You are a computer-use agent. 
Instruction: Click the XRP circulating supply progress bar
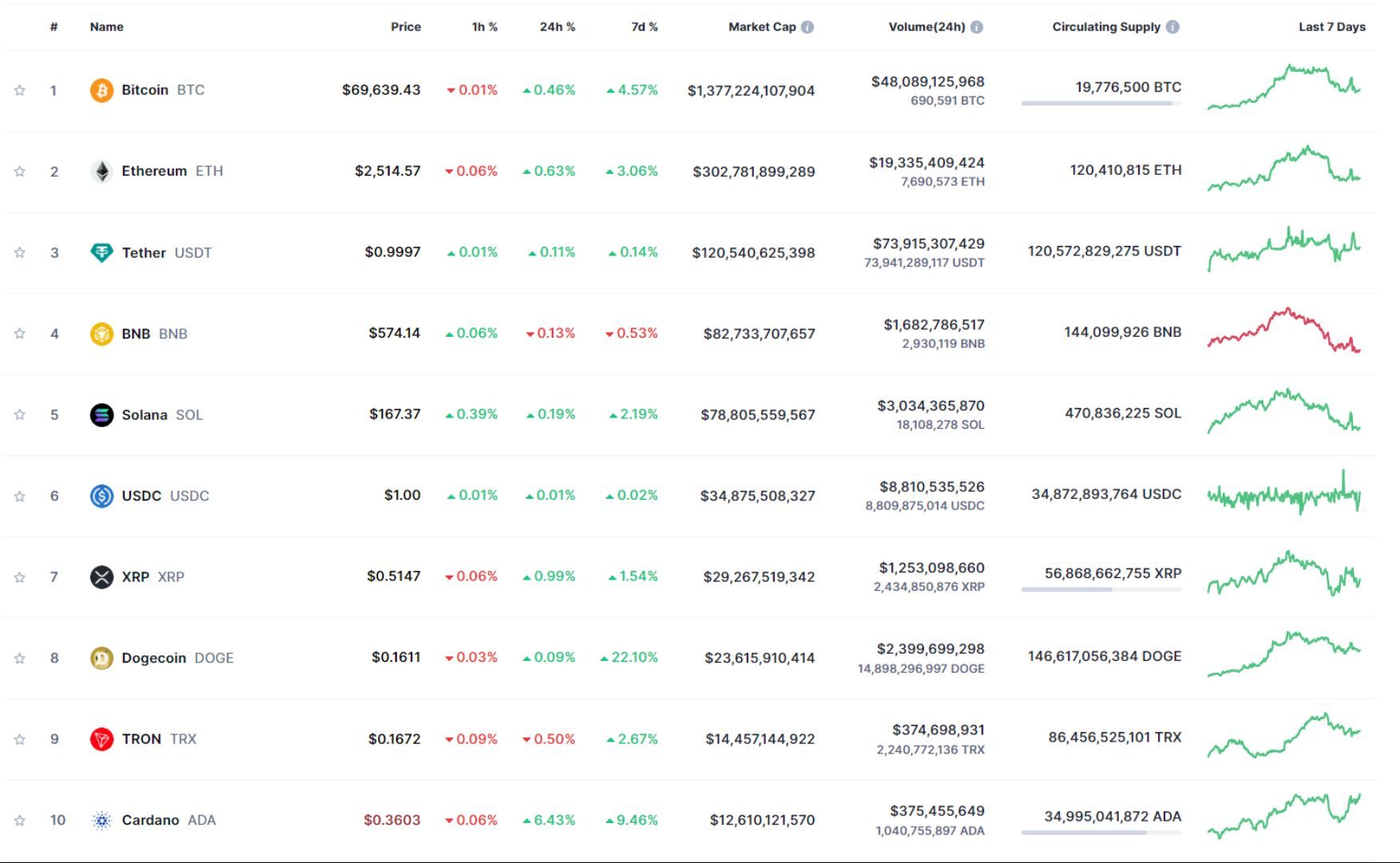pos(1101,588)
